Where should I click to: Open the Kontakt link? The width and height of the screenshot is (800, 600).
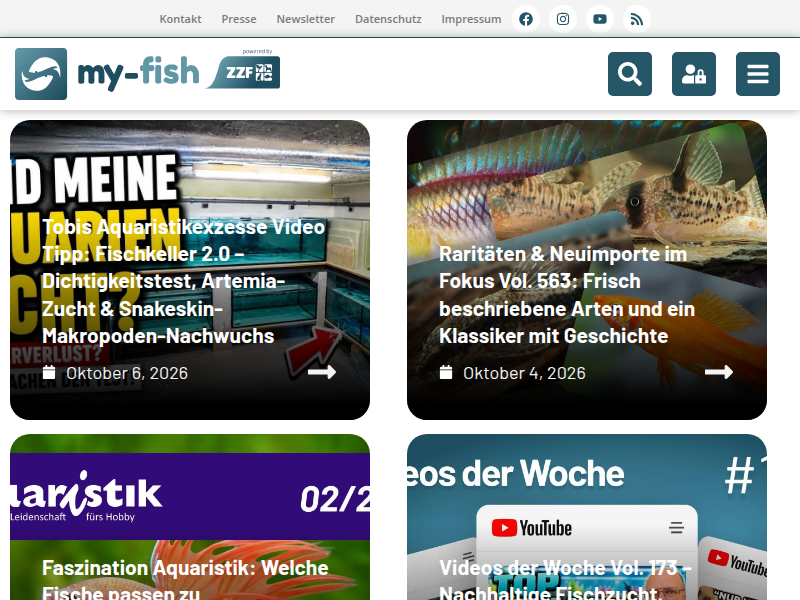(x=181, y=19)
